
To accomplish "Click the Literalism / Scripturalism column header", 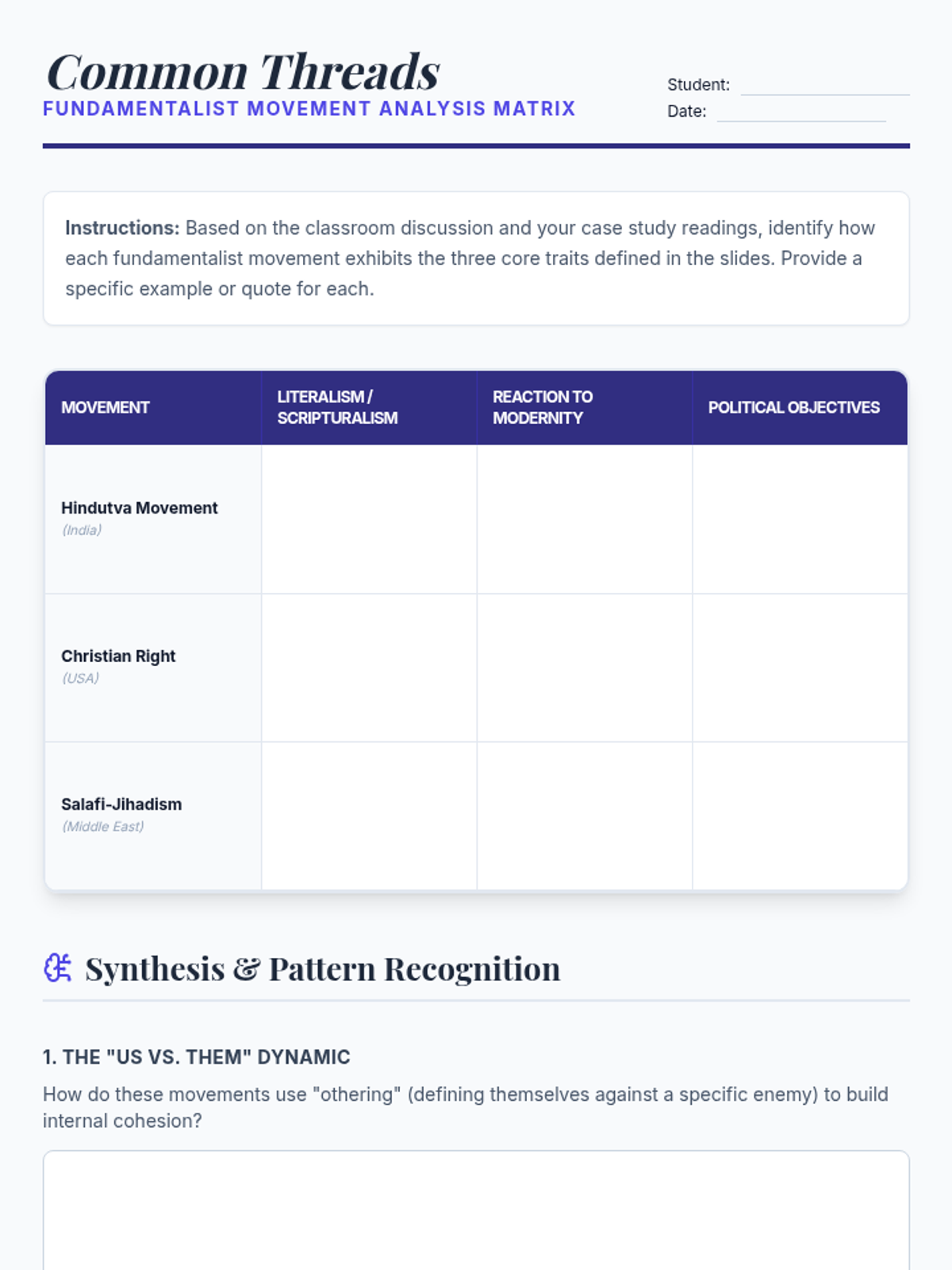I will [369, 407].
